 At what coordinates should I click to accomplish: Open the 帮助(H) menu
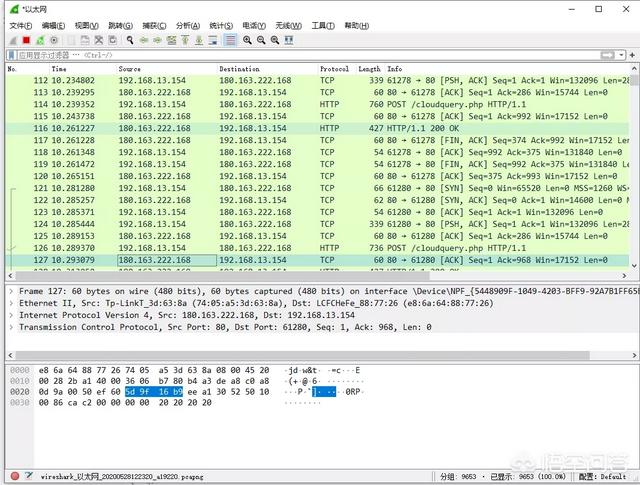[x=356, y=26]
